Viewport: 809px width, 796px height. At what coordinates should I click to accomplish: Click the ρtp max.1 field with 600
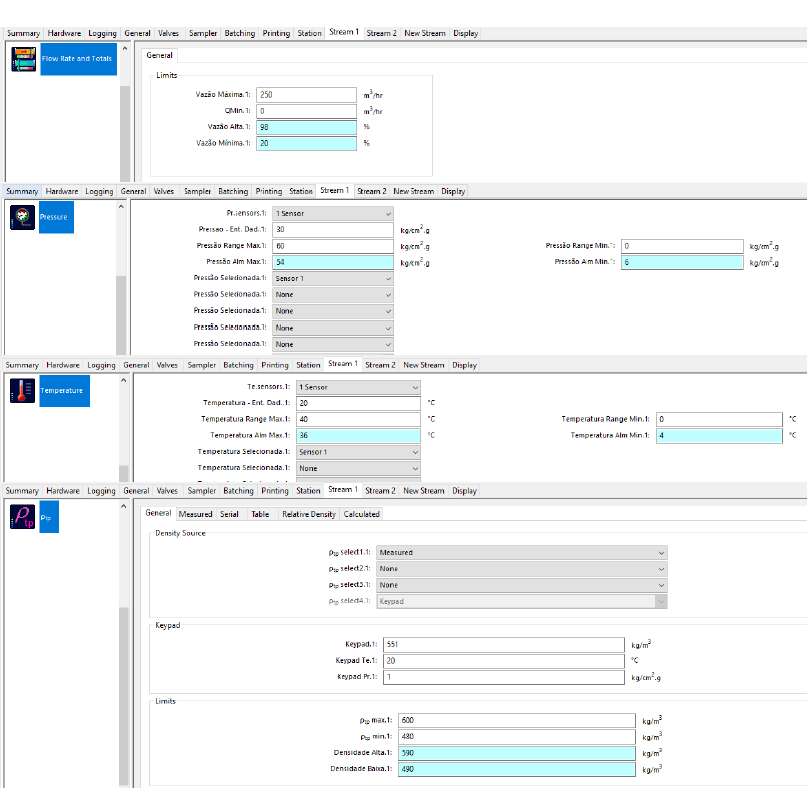[517, 720]
